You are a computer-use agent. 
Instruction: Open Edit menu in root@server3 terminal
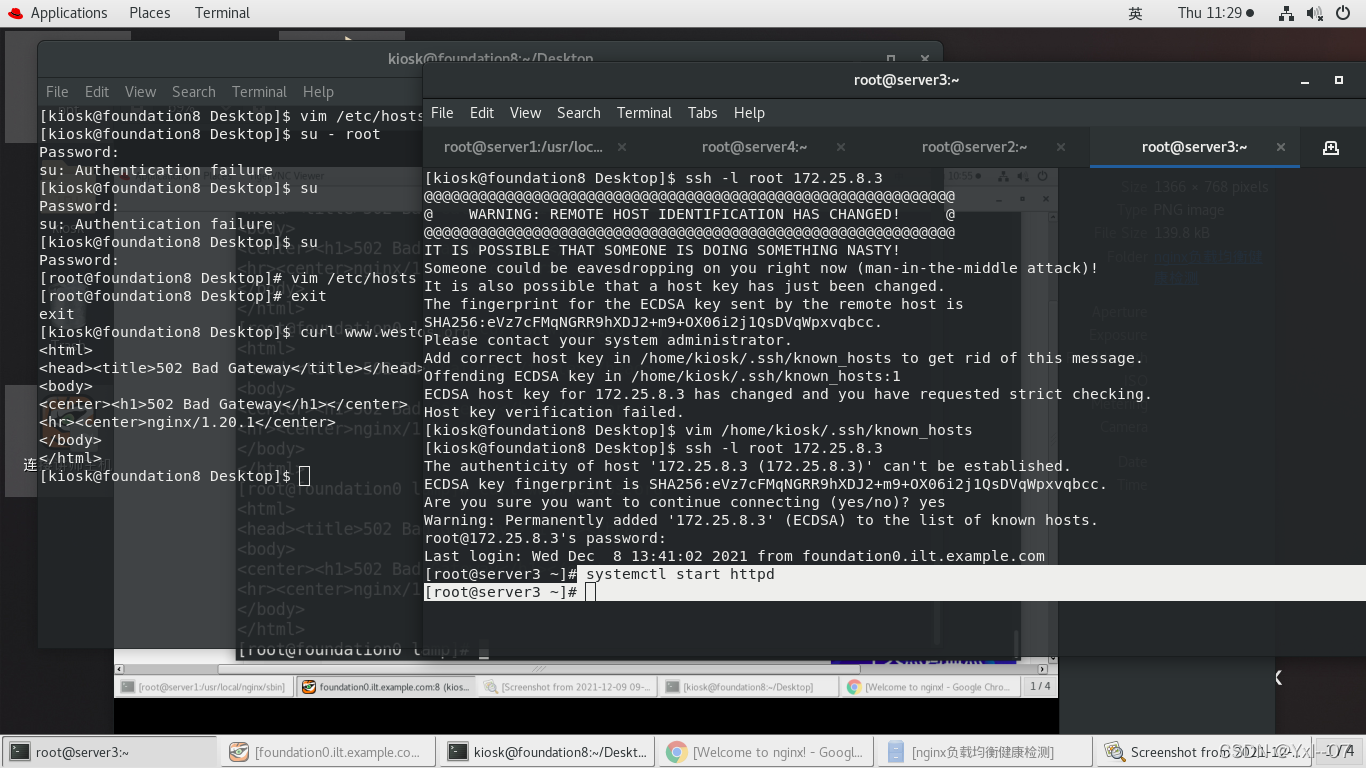(482, 113)
